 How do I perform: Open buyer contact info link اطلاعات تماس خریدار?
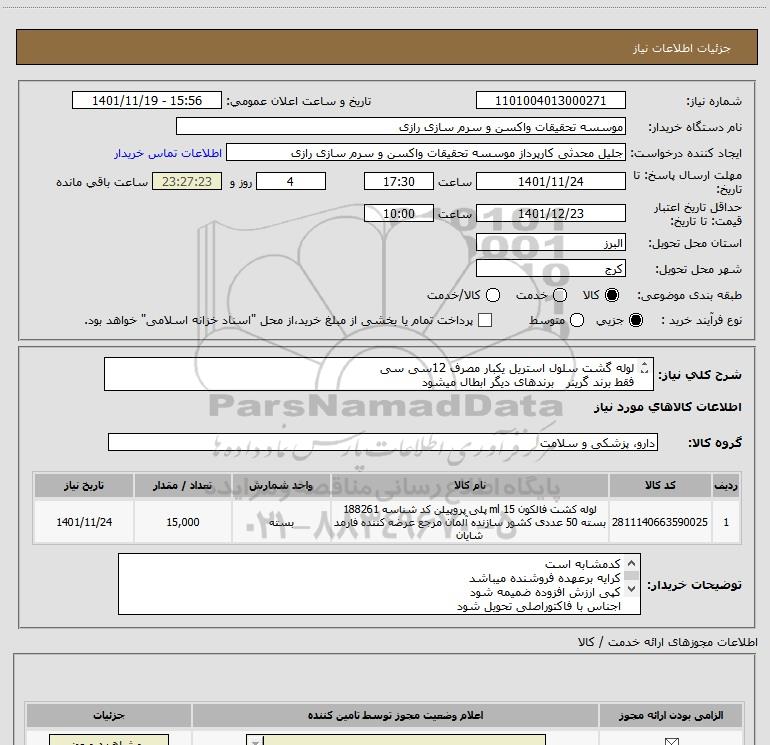[168, 153]
